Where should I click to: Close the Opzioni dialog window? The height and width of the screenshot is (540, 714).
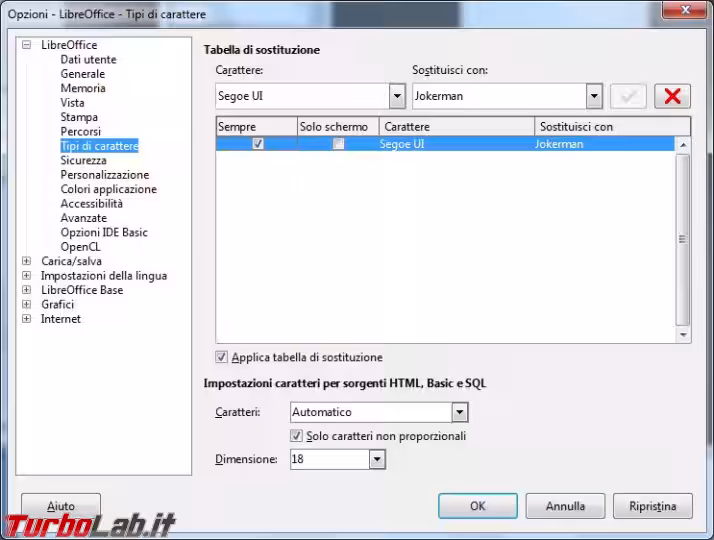(685, 10)
